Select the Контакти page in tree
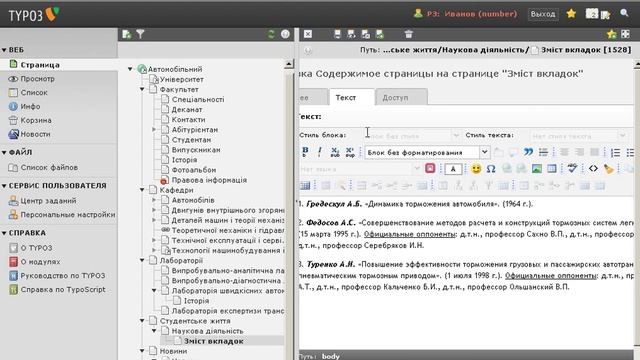The image size is (640, 360). tap(188, 119)
